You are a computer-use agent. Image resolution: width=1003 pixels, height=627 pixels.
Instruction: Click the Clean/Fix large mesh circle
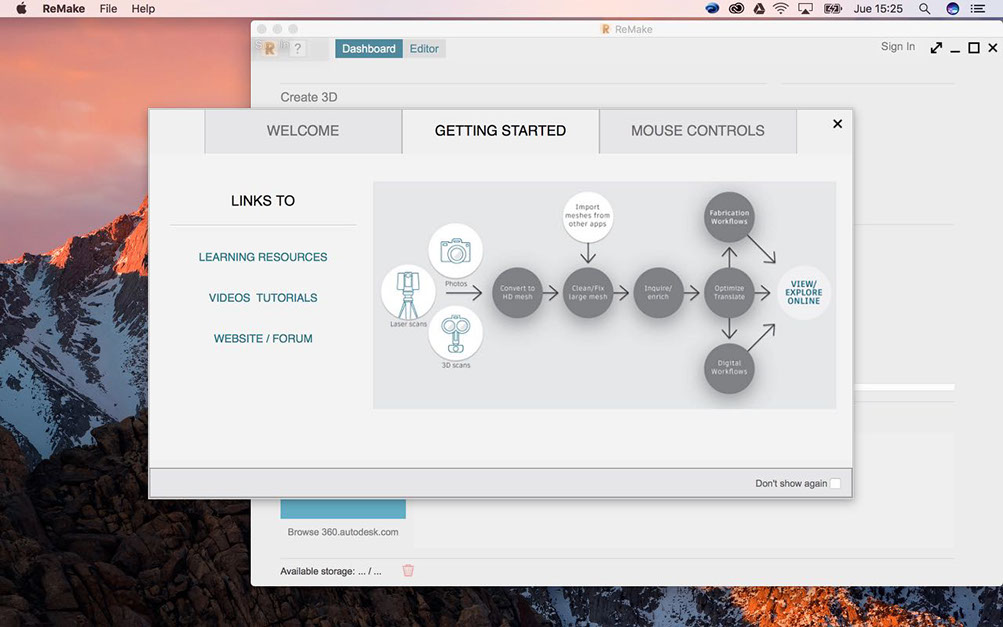588,292
